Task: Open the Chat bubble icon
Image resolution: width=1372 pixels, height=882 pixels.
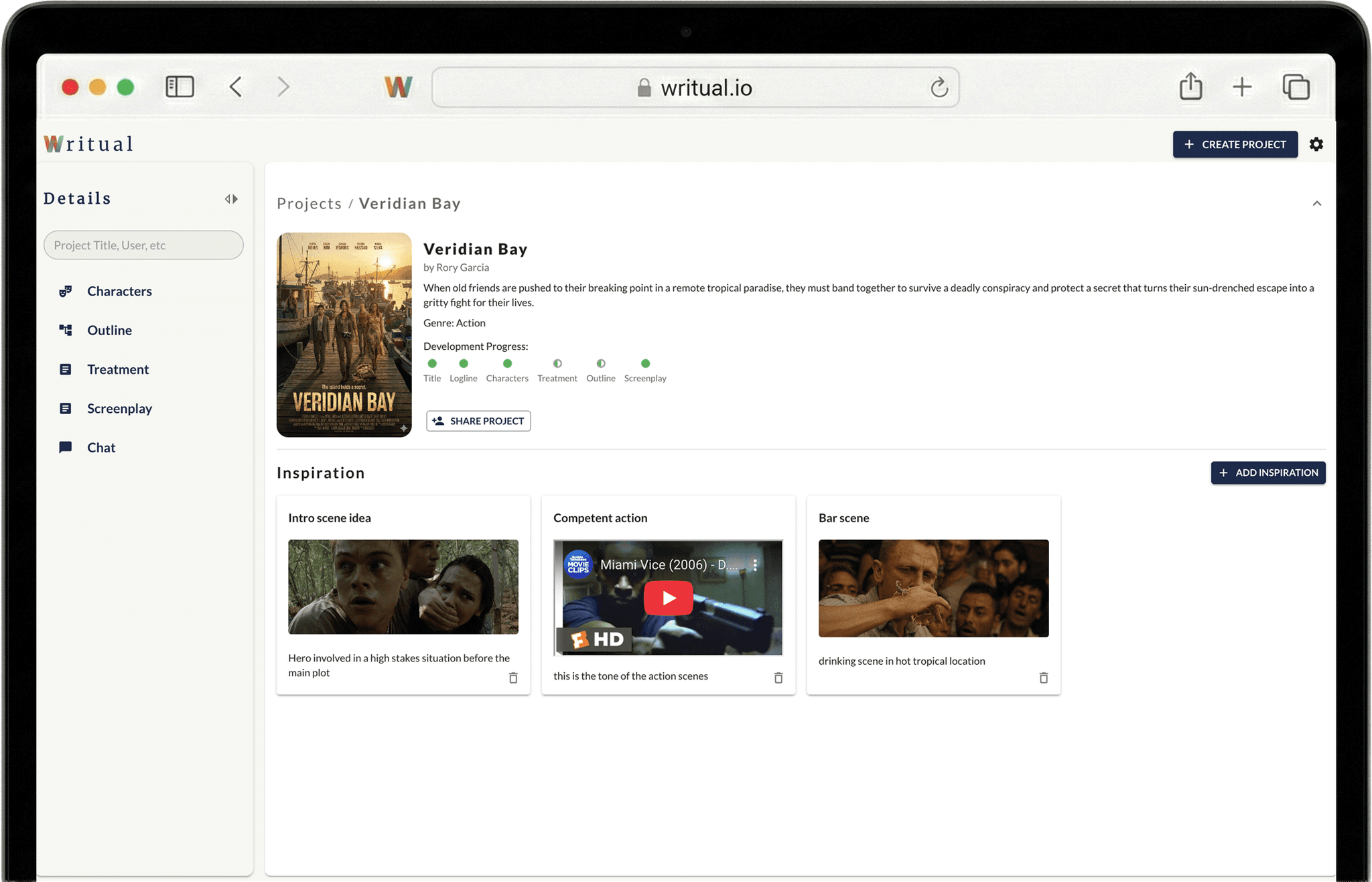Action: 66,447
